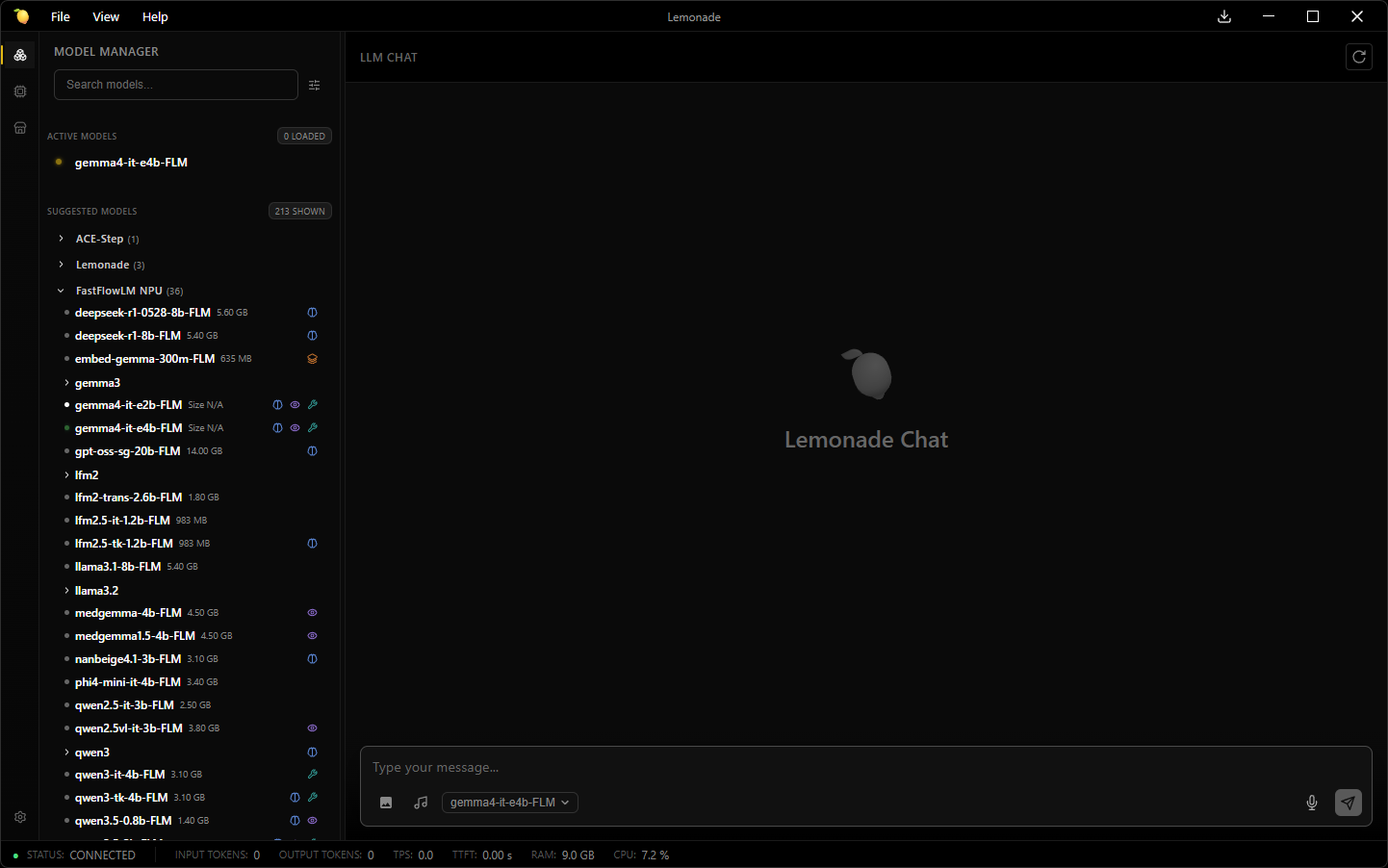Click reasoning icon for lfm2.5-tk-1.2b-FLM
1388x868 pixels.
[313, 544]
